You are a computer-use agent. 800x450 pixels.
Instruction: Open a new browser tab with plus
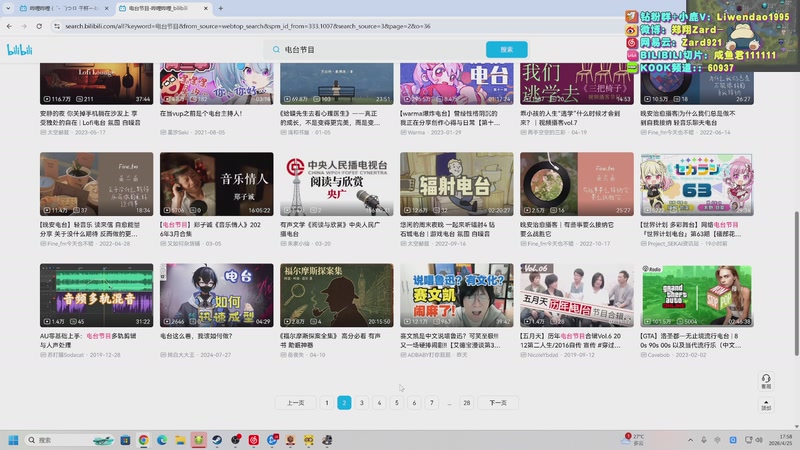tap(220, 8)
